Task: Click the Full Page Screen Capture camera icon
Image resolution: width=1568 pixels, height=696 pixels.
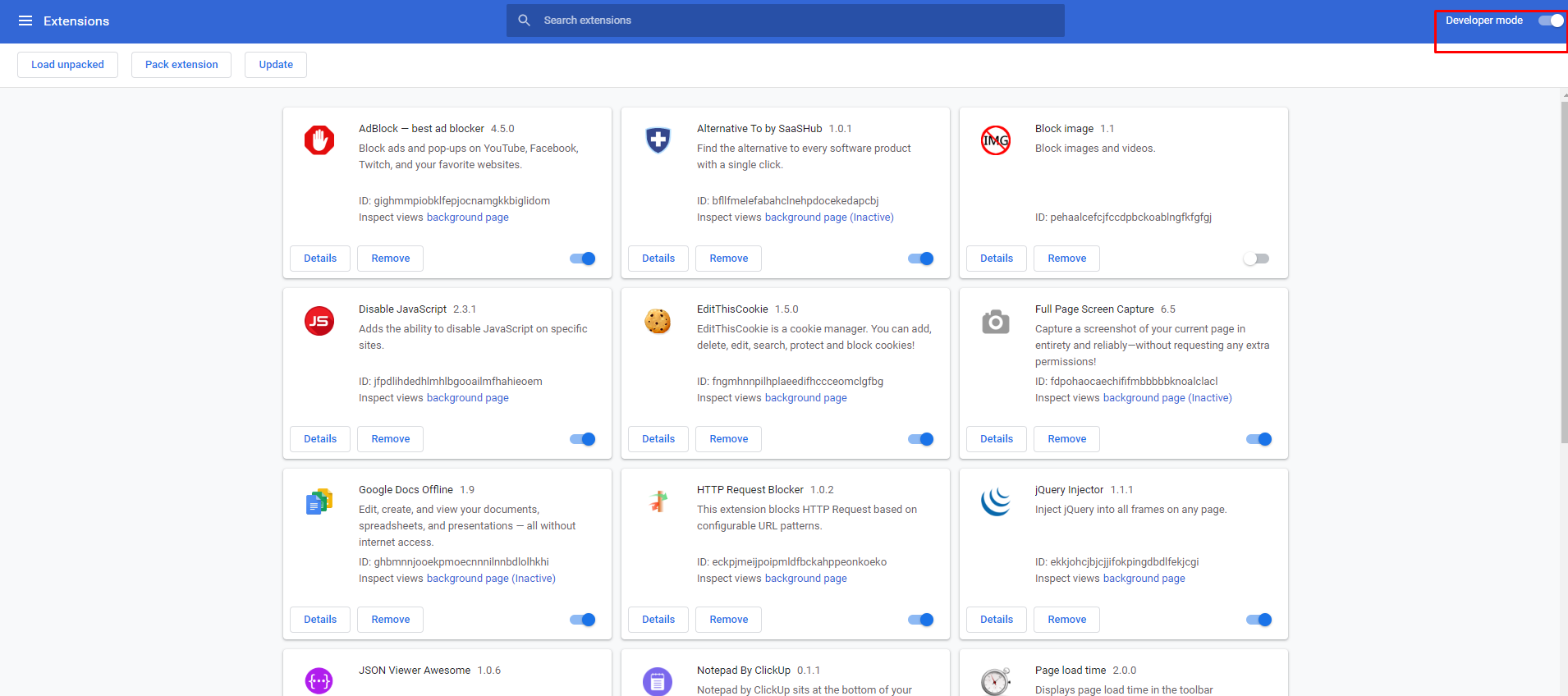Action: pos(996,322)
